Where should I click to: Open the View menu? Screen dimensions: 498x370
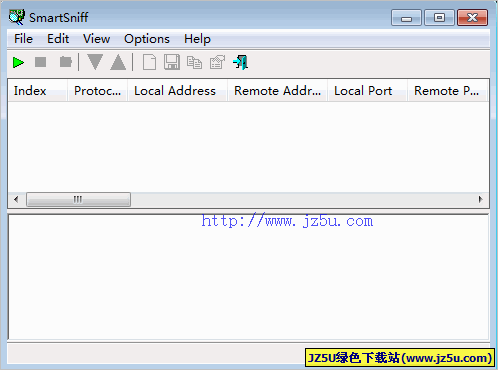tap(96, 39)
